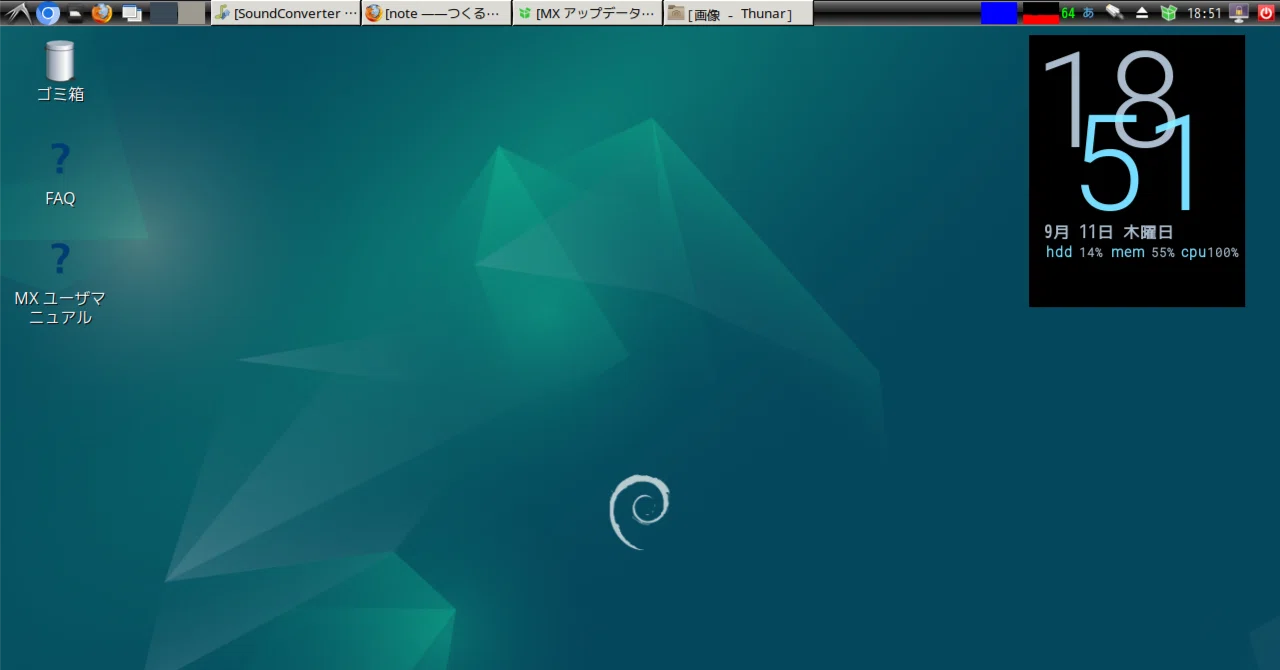Screen dimensions: 1280x670
Task: Click the network plug tray icon
Action: click(1115, 13)
